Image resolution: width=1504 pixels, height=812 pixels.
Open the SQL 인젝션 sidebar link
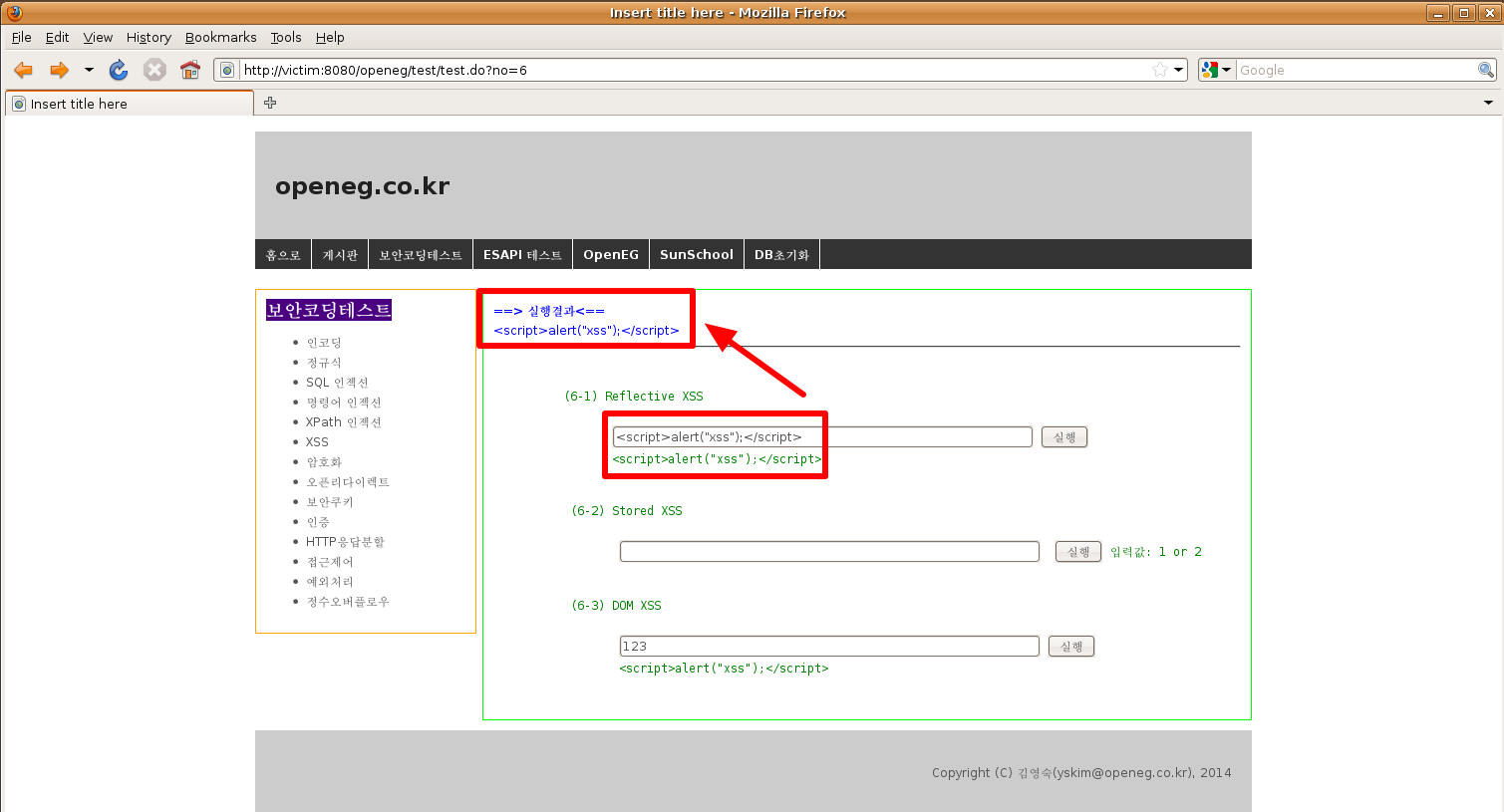pos(337,383)
